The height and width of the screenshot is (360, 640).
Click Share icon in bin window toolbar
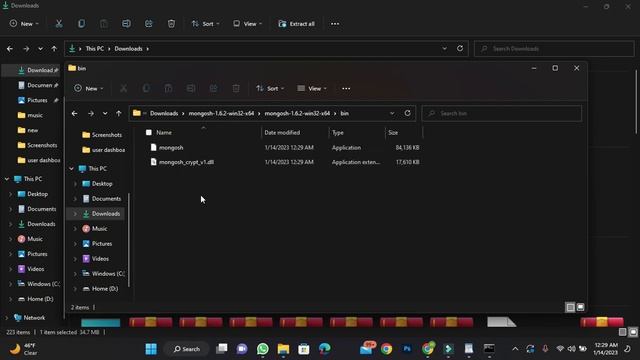213,88
